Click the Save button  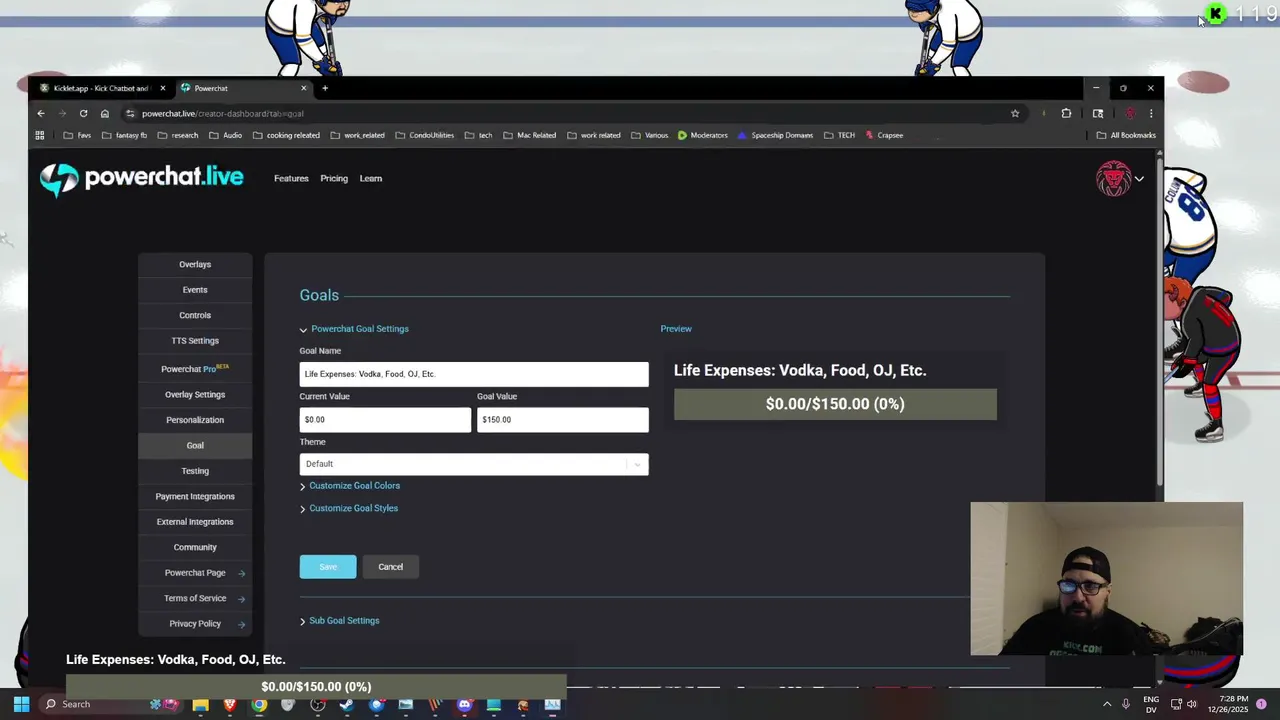pos(328,567)
